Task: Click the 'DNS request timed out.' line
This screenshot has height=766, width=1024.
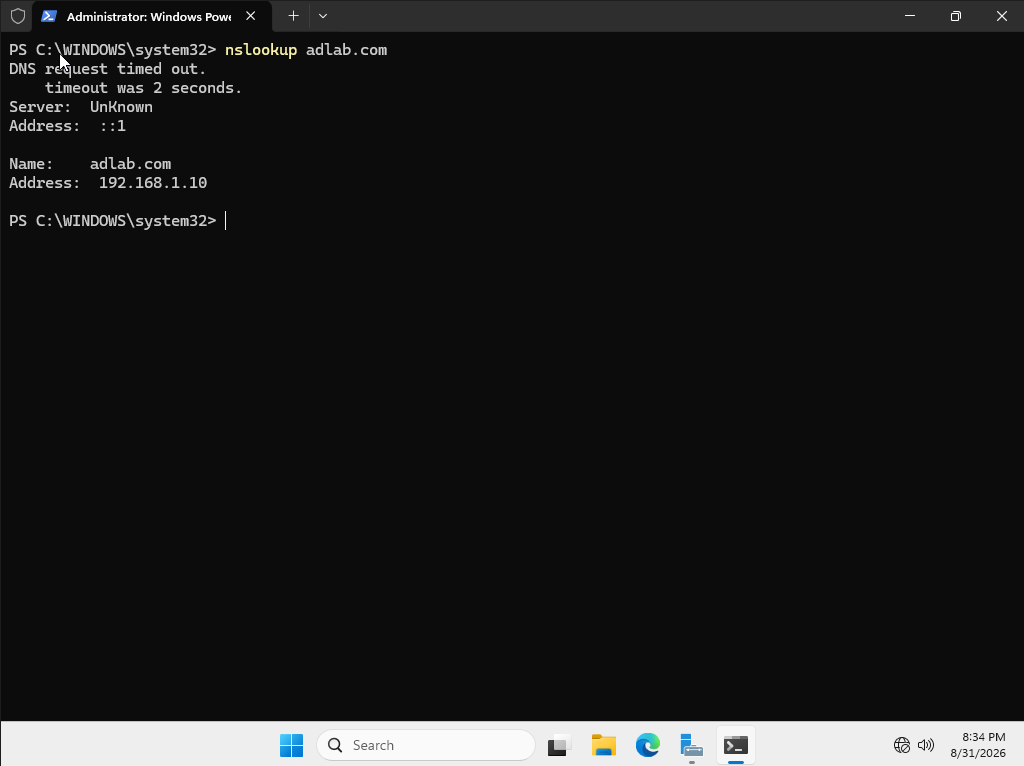Action: coord(108,69)
